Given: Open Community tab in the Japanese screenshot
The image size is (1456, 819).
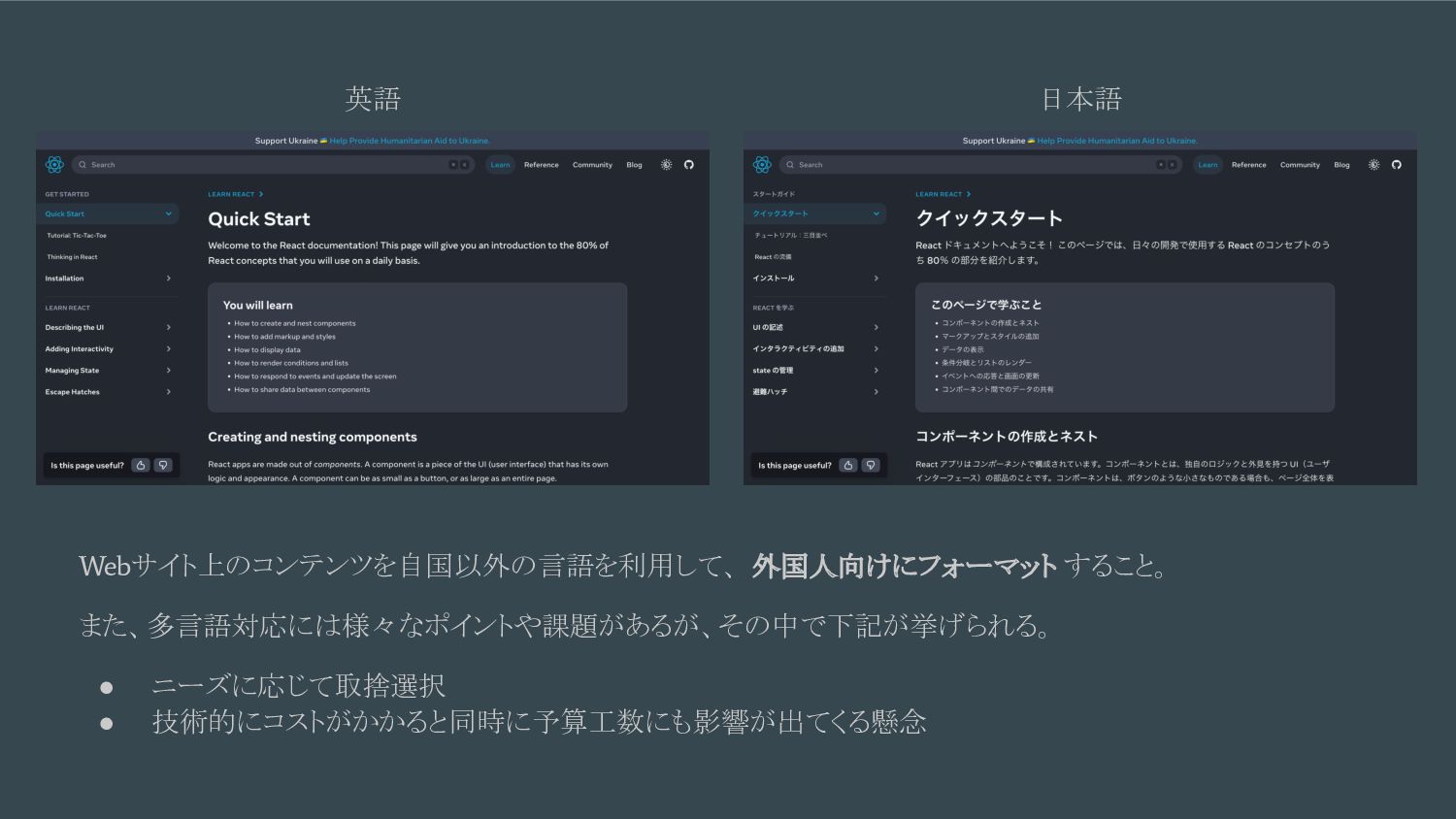Looking at the screenshot, I should tap(1300, 165).
